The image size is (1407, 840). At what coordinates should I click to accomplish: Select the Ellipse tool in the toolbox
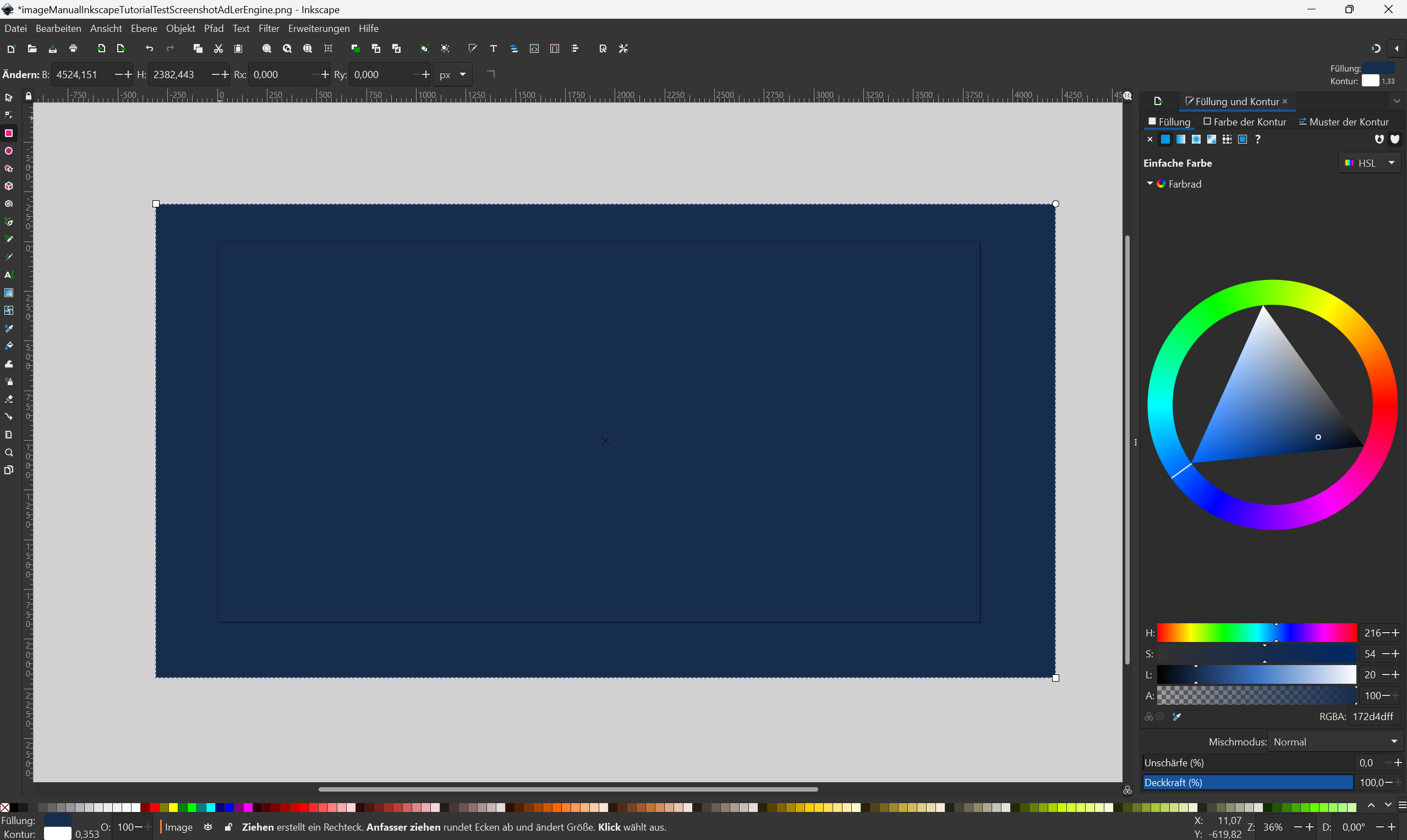point(8,151)
